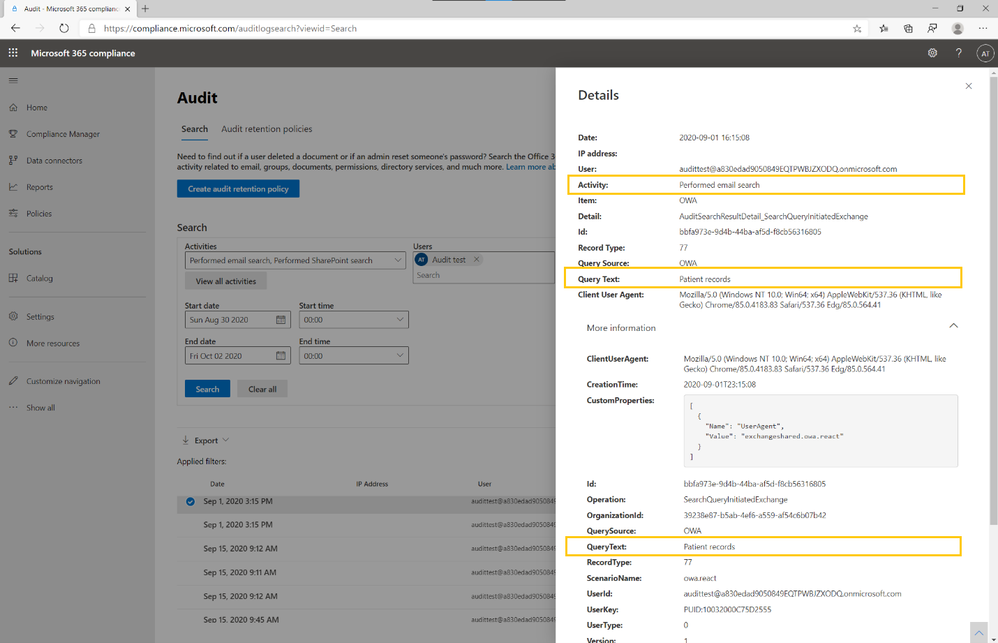The width and height of the screenshot is (998, 643).
Task: Select the Performed email search activity value
Action: coord(719,185)
